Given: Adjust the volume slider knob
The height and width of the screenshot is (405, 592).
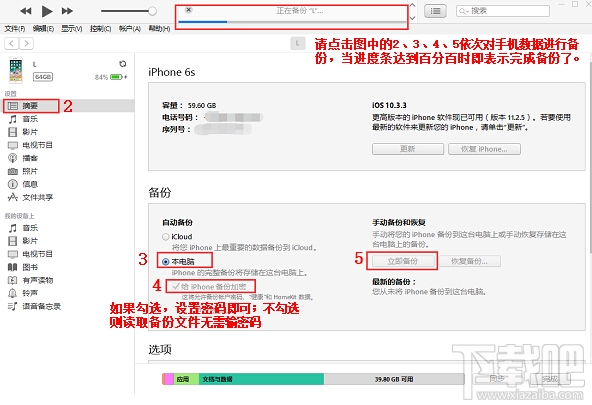Looking at the screenshot, I should pos(152,11).
